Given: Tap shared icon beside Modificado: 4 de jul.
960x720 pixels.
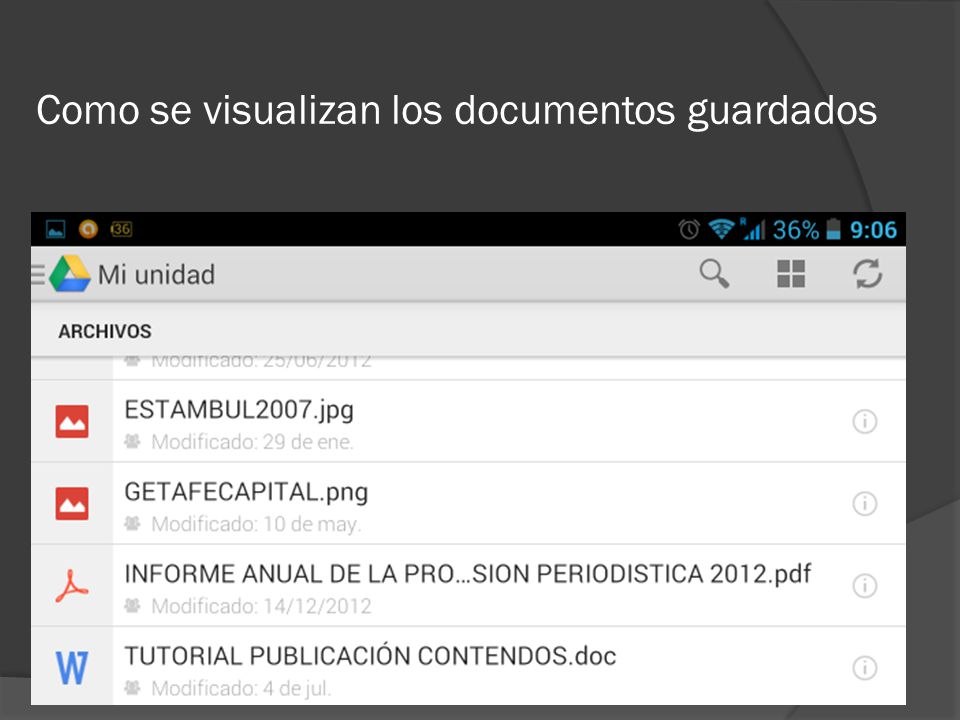Looking at the screenshot, I should [x=132, y=688].
